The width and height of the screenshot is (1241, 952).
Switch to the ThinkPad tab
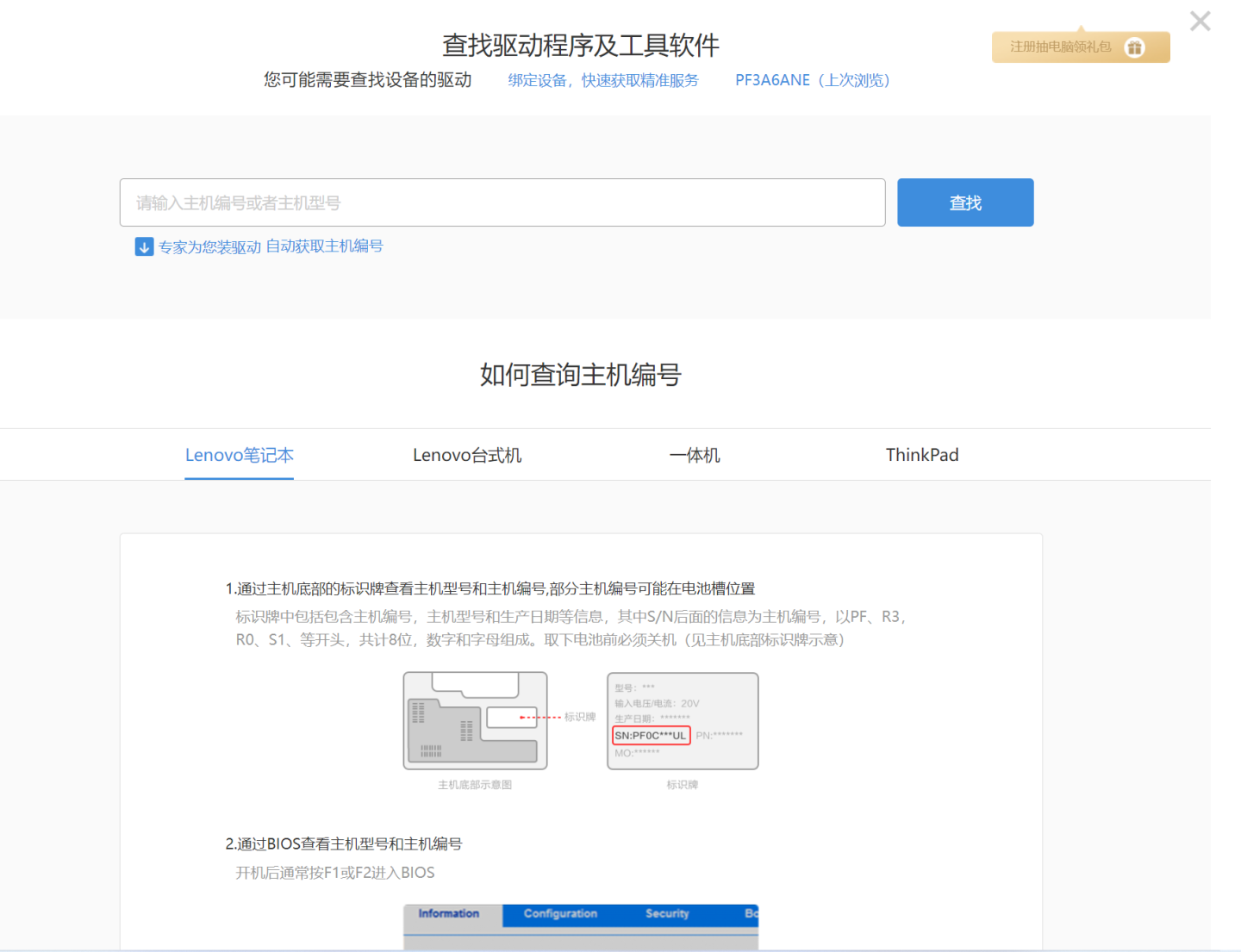(x=922, y=455)
